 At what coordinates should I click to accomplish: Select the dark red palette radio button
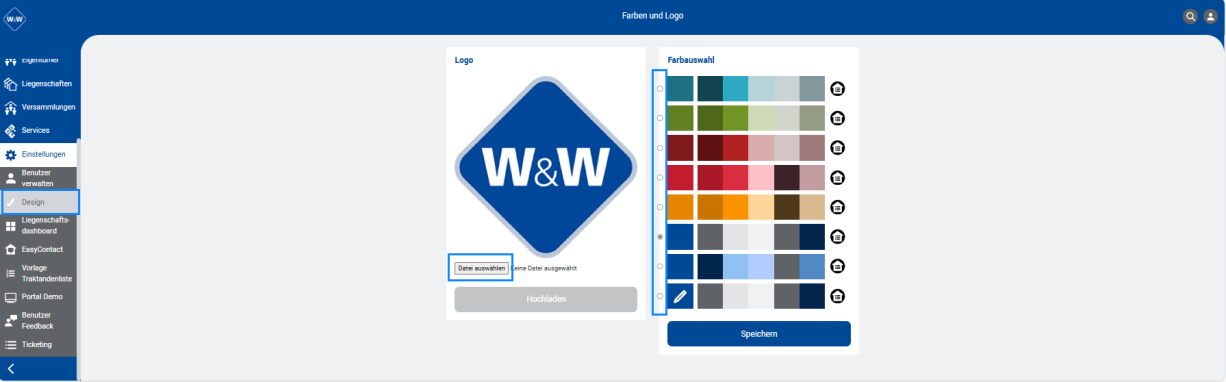659,148
